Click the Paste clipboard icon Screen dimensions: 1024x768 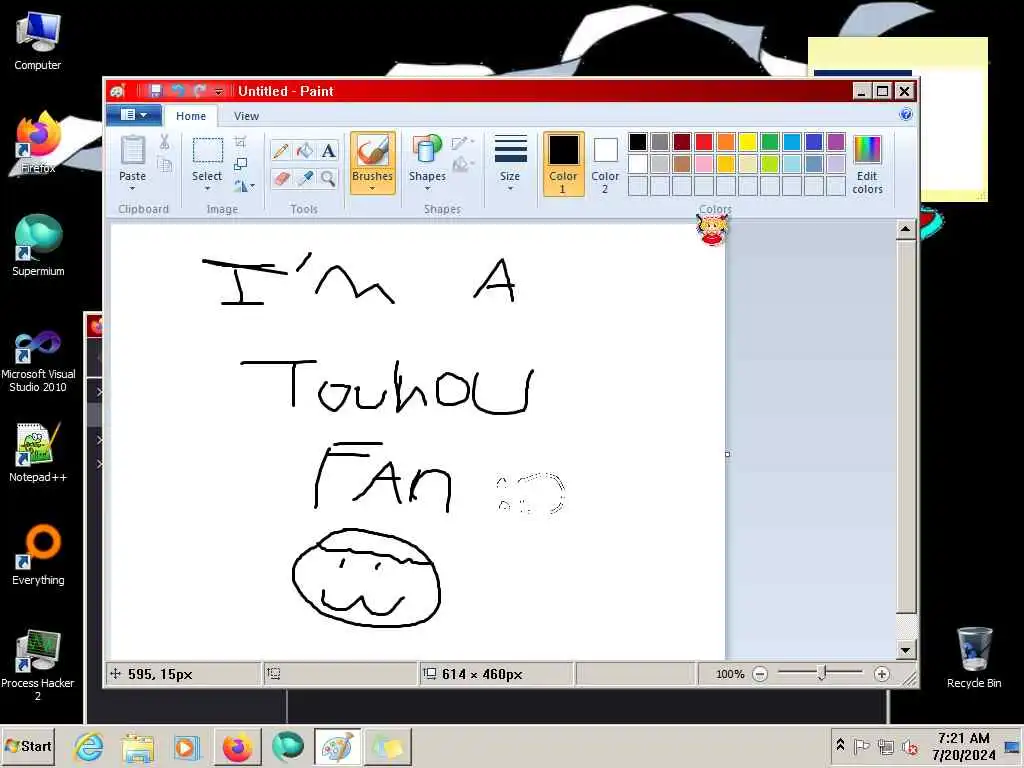pos(133,151)
